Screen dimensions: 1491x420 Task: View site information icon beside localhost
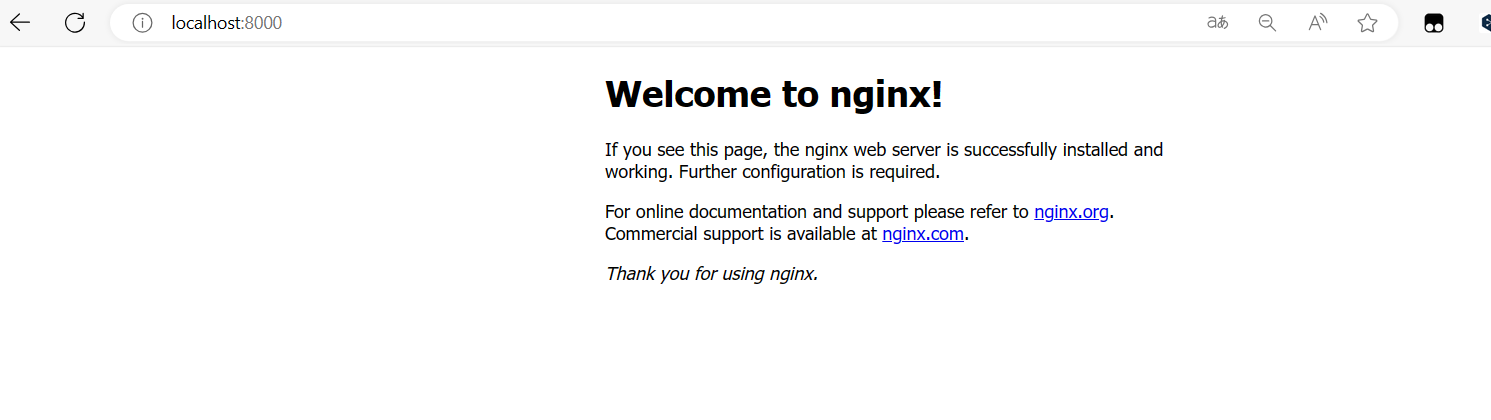point(142,22)
